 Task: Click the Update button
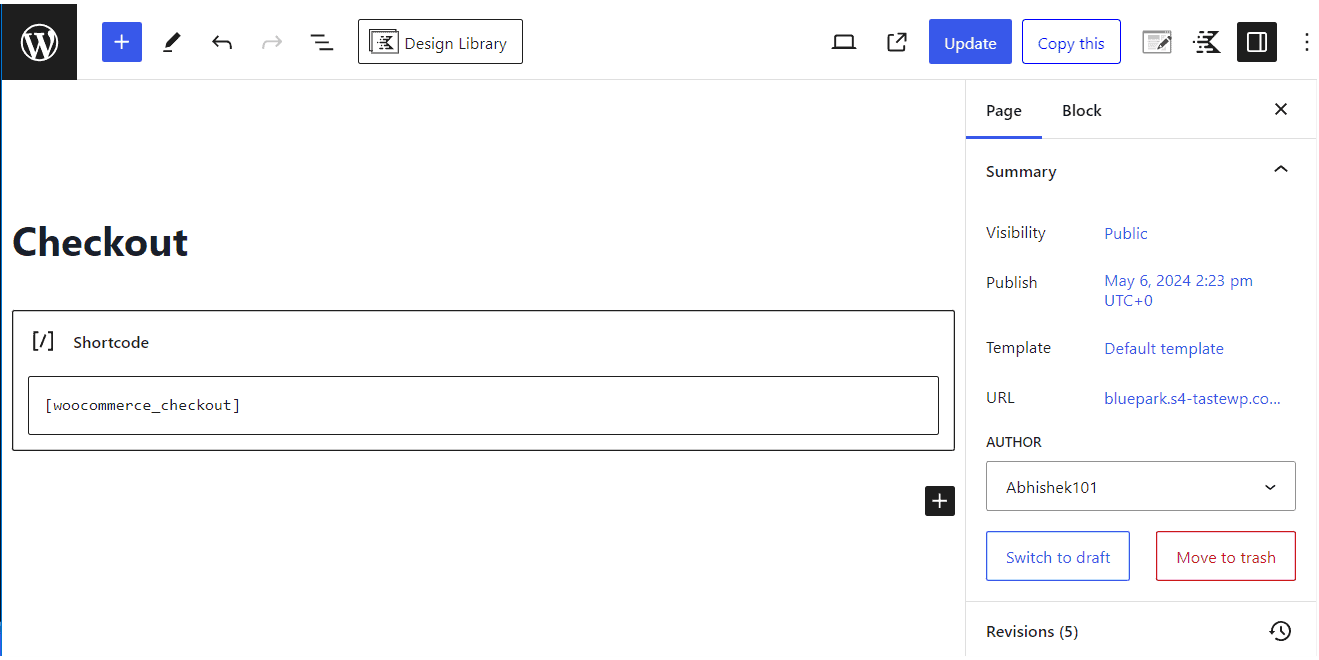coord(969,41)
